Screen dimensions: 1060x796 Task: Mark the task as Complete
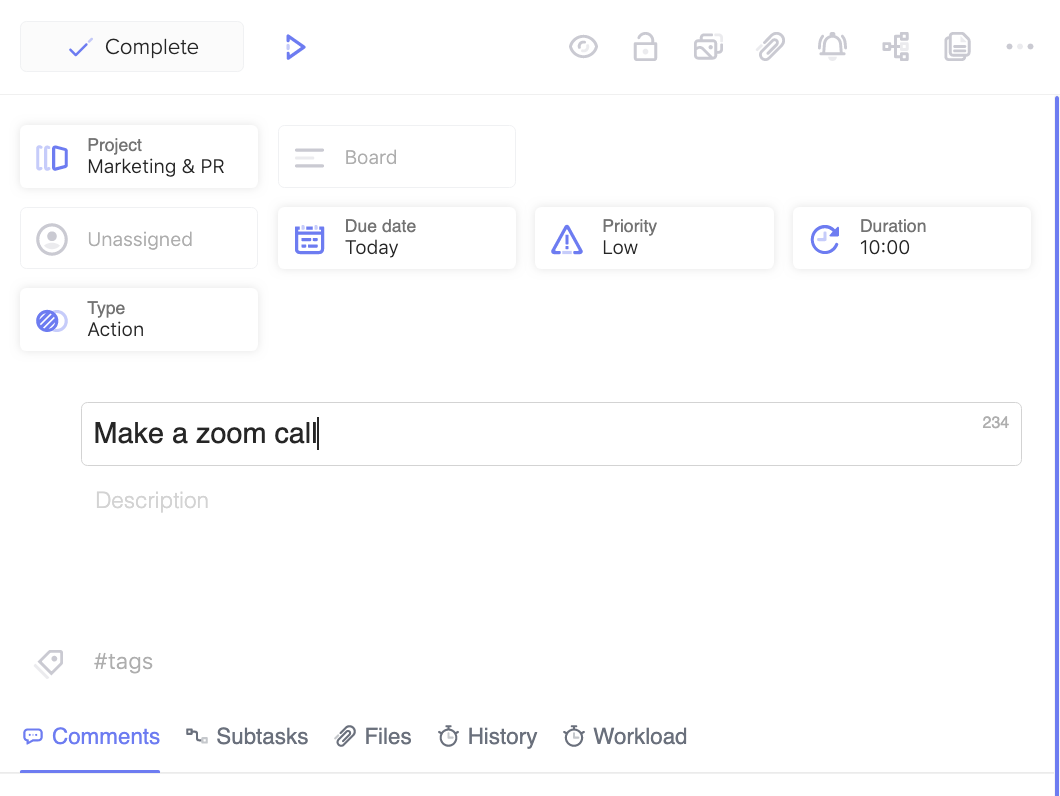point(132,47)
